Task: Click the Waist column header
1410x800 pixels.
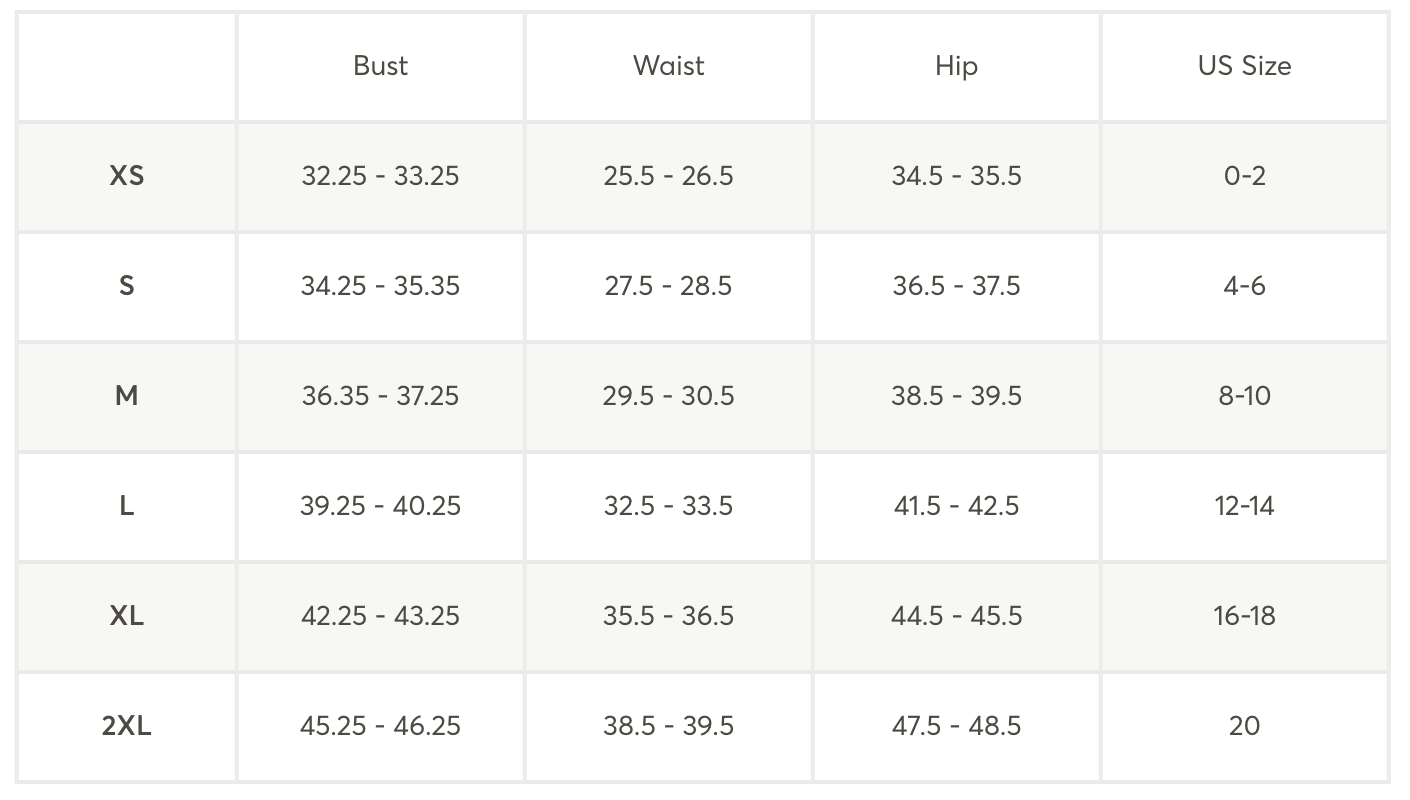Action: (668, 66)
